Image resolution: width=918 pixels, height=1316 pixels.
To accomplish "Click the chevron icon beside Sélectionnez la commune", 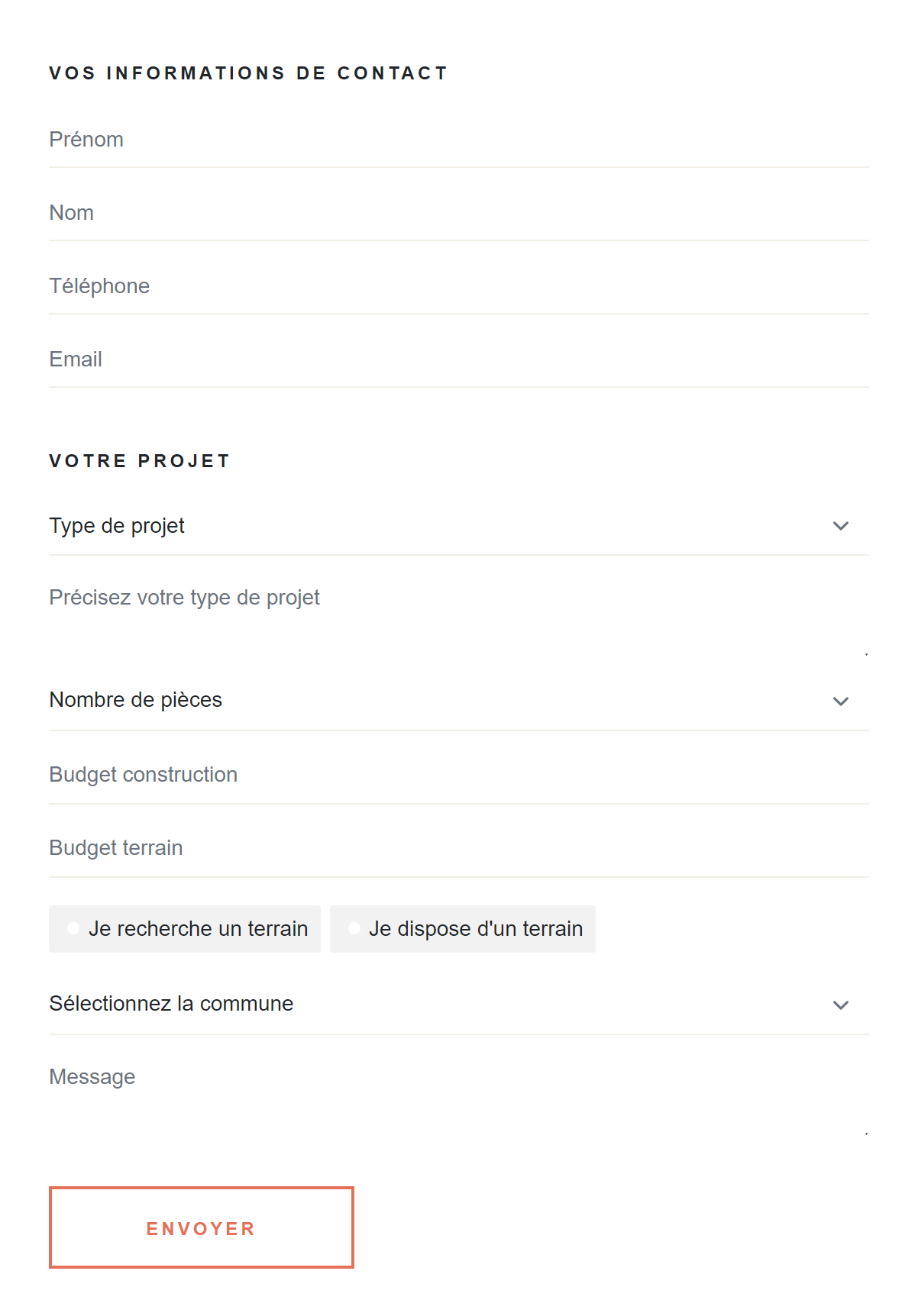I will pyautogui.click(x=840, y=1005).
